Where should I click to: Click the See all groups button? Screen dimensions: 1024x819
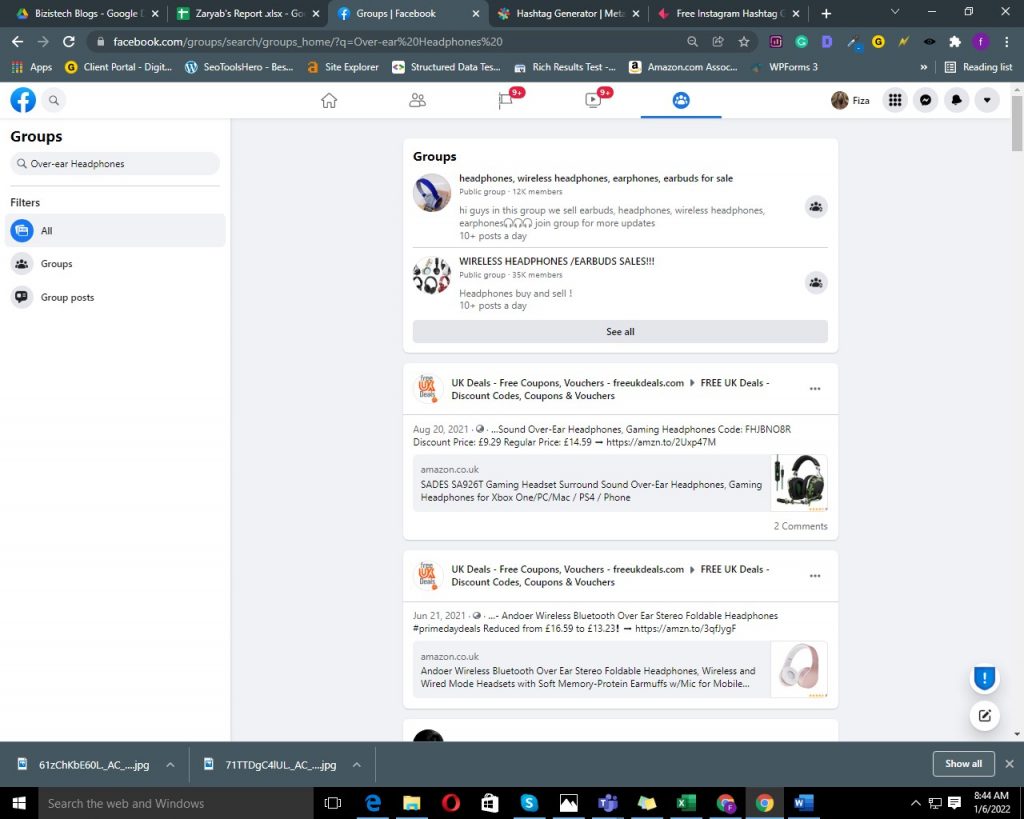tap(620, 332)
